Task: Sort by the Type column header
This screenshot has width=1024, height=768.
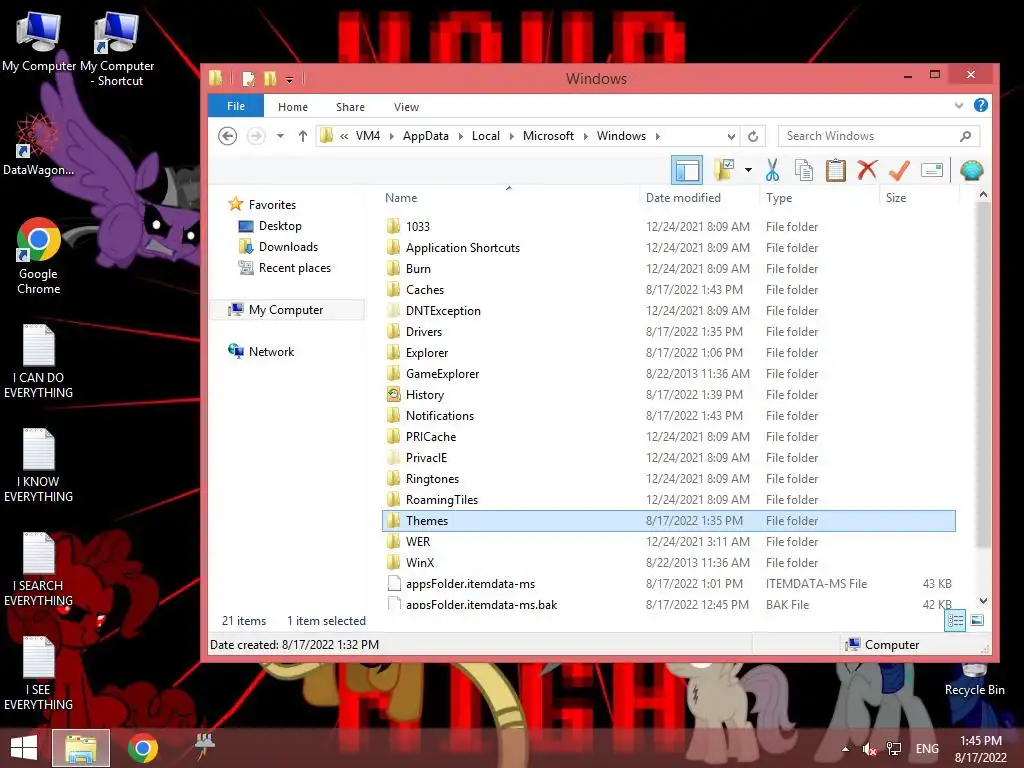Action: [778, 198]
